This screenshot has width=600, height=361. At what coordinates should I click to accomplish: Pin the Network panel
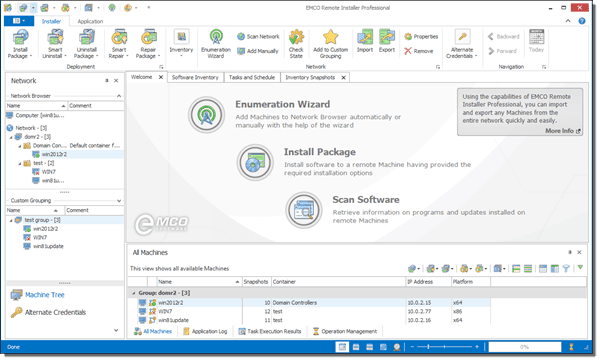[107, 81]
